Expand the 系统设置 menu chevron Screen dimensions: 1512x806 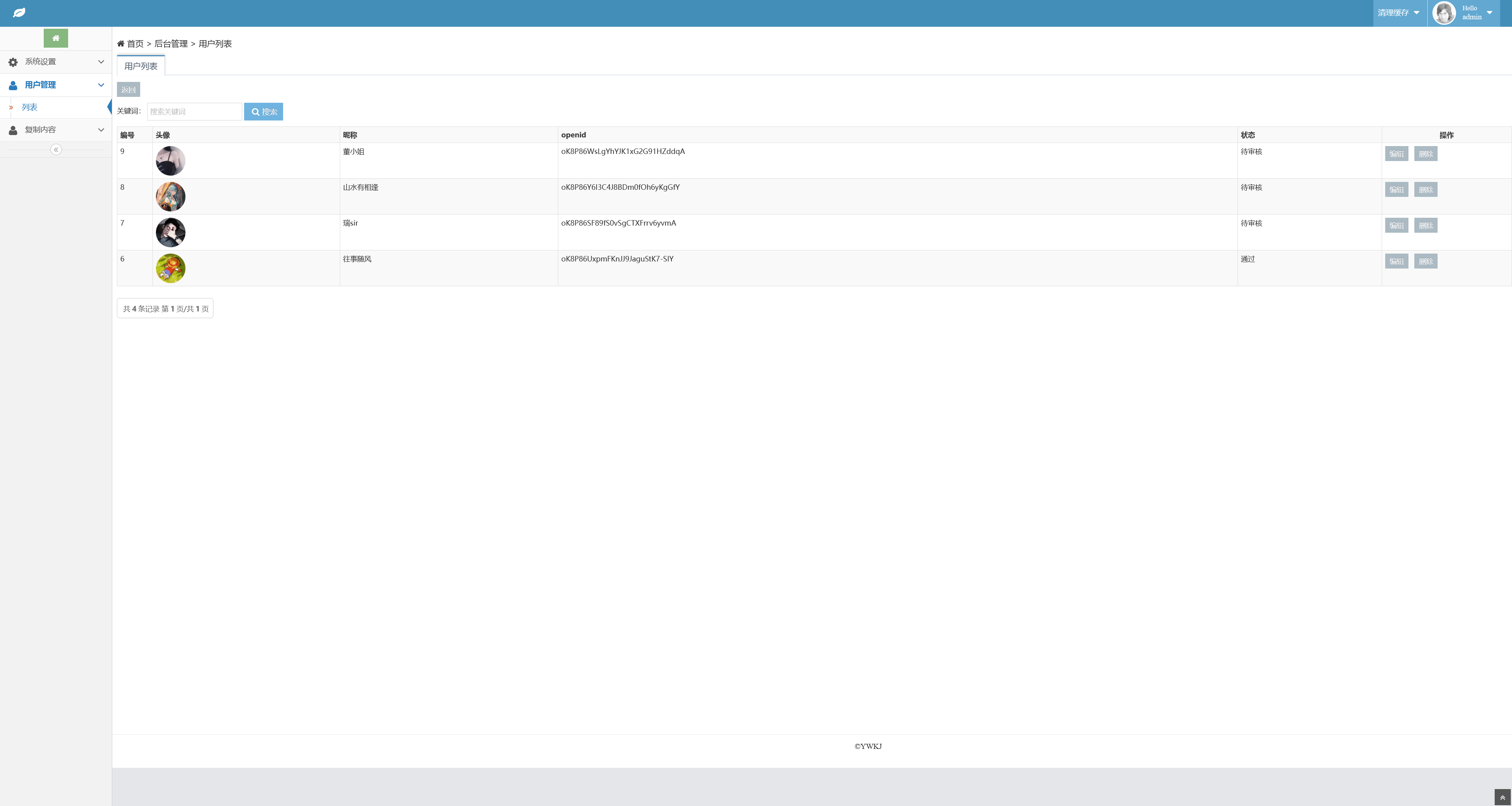click(x=101, y=62)
